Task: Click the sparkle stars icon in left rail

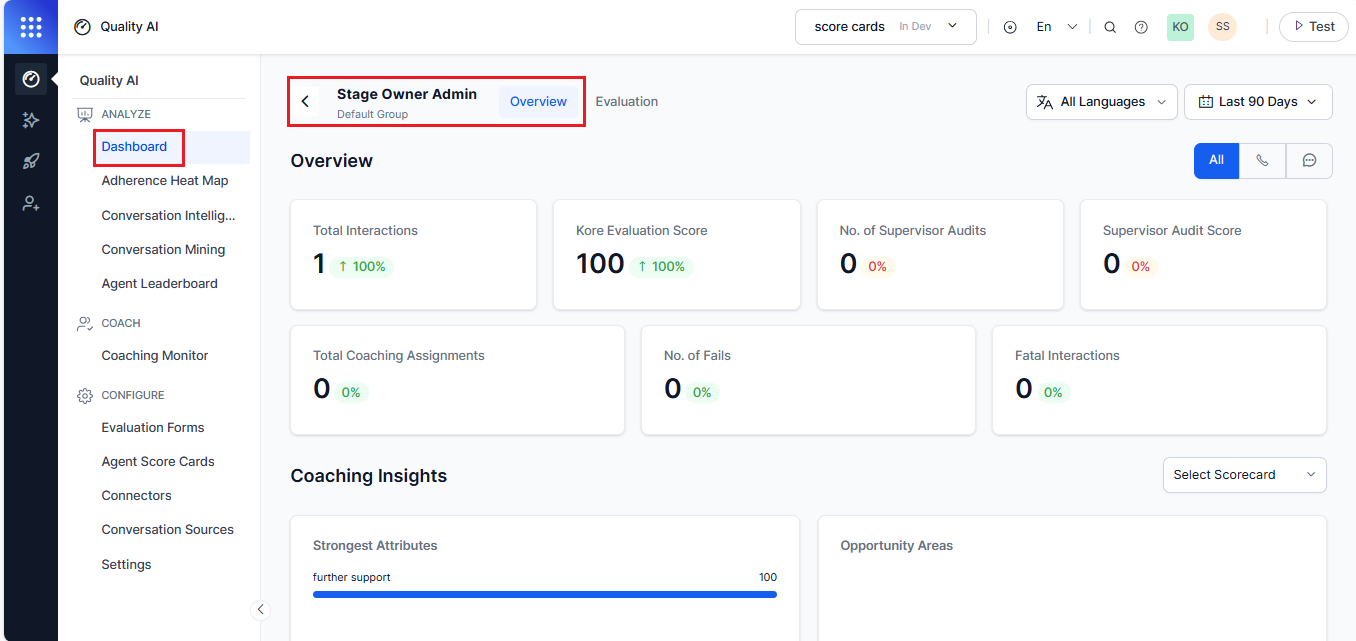Action: [30, 120]
